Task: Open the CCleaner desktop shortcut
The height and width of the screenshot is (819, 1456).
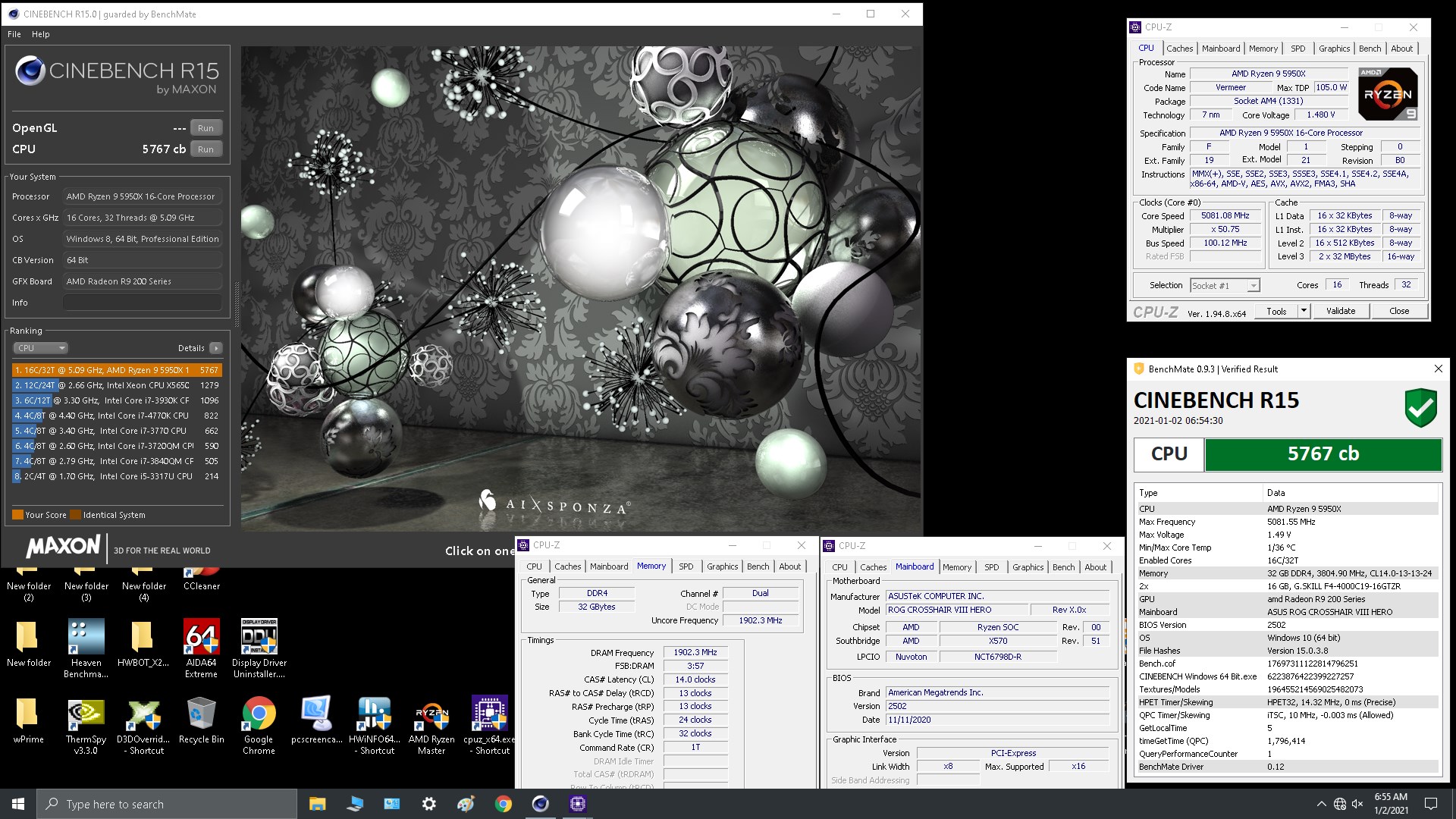Action: coord(201,579)
